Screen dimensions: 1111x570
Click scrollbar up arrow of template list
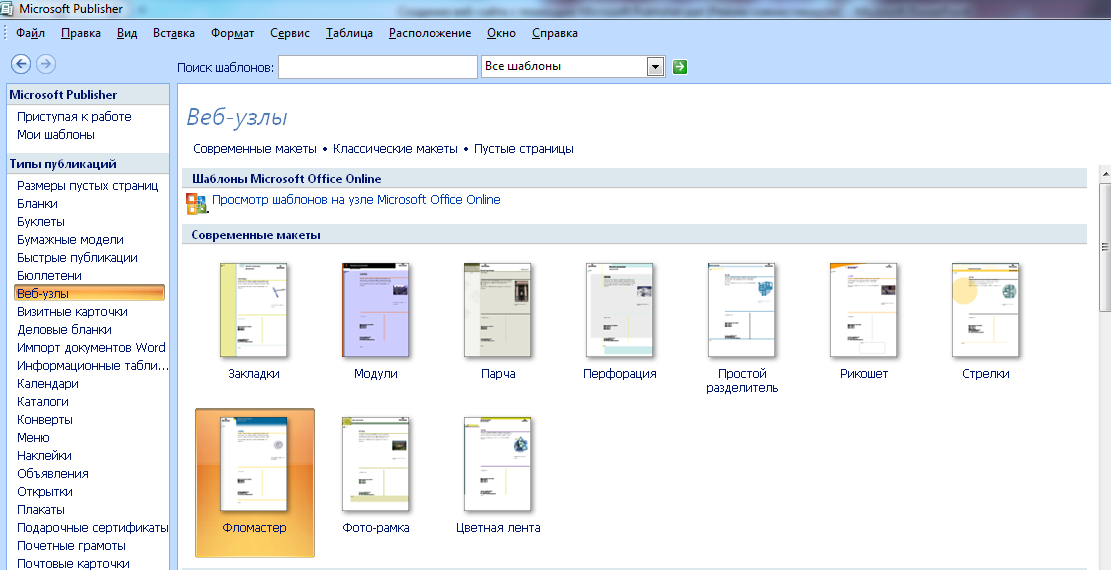click(x=1105, y=174)
